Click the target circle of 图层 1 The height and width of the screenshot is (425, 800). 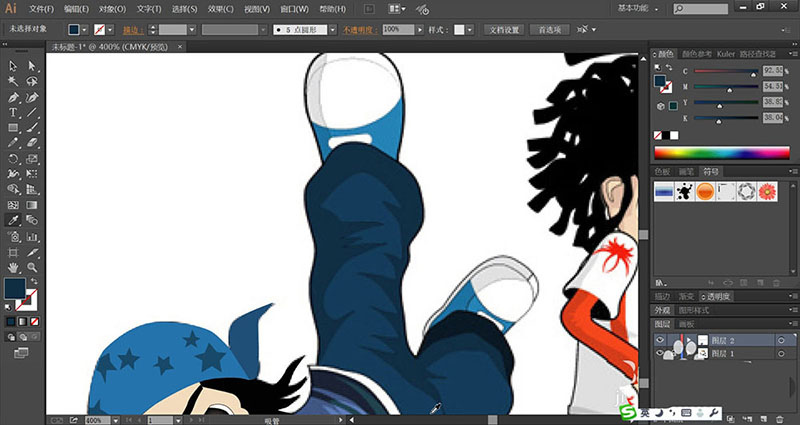(781, 354)
